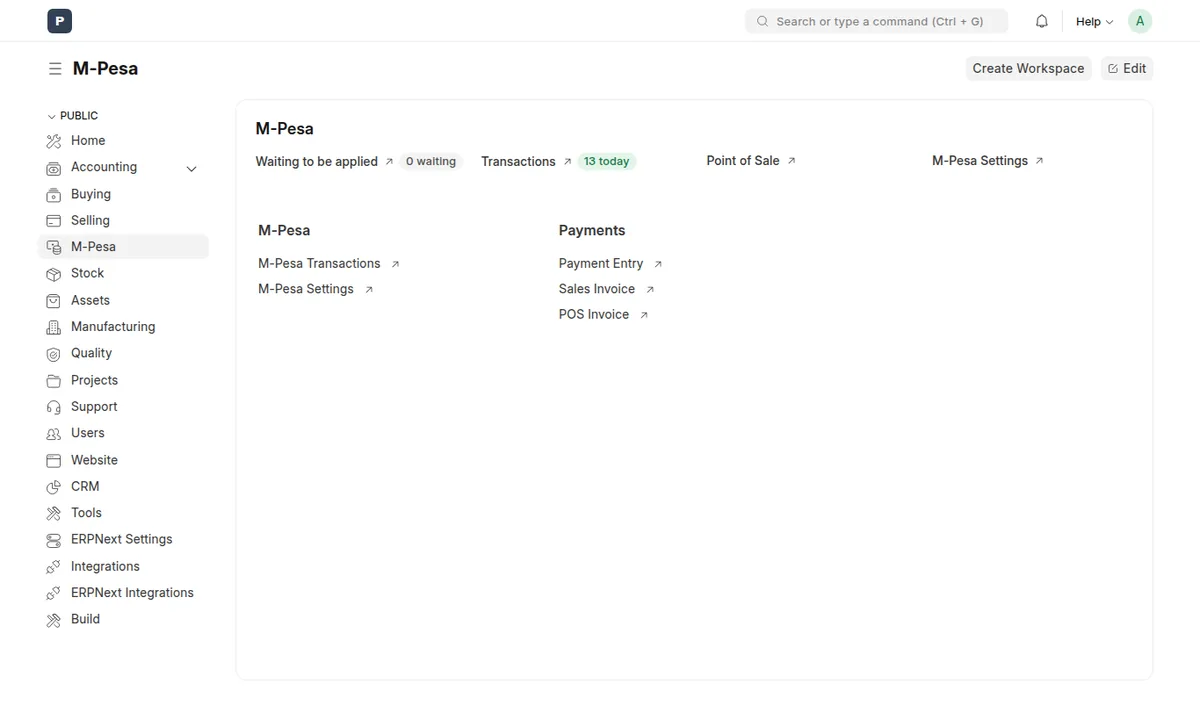Open the Stock workspace

(87, 274)
